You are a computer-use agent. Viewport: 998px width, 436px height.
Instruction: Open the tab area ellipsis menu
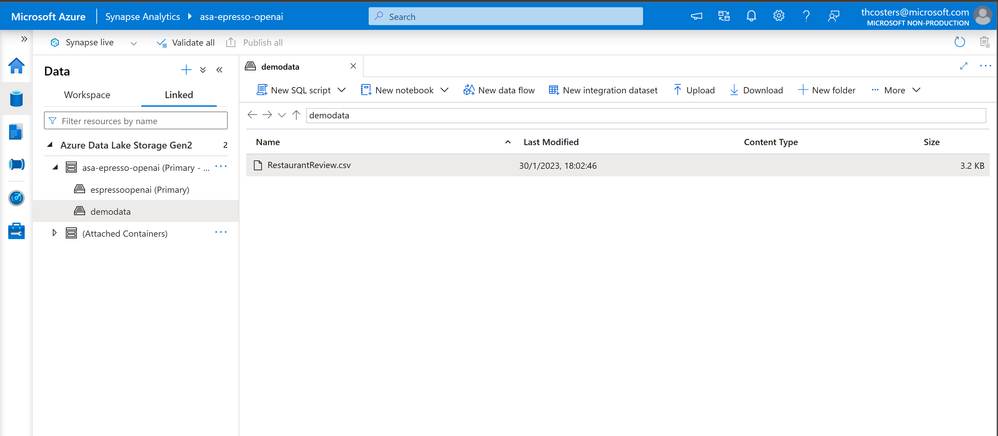point(985,66)
